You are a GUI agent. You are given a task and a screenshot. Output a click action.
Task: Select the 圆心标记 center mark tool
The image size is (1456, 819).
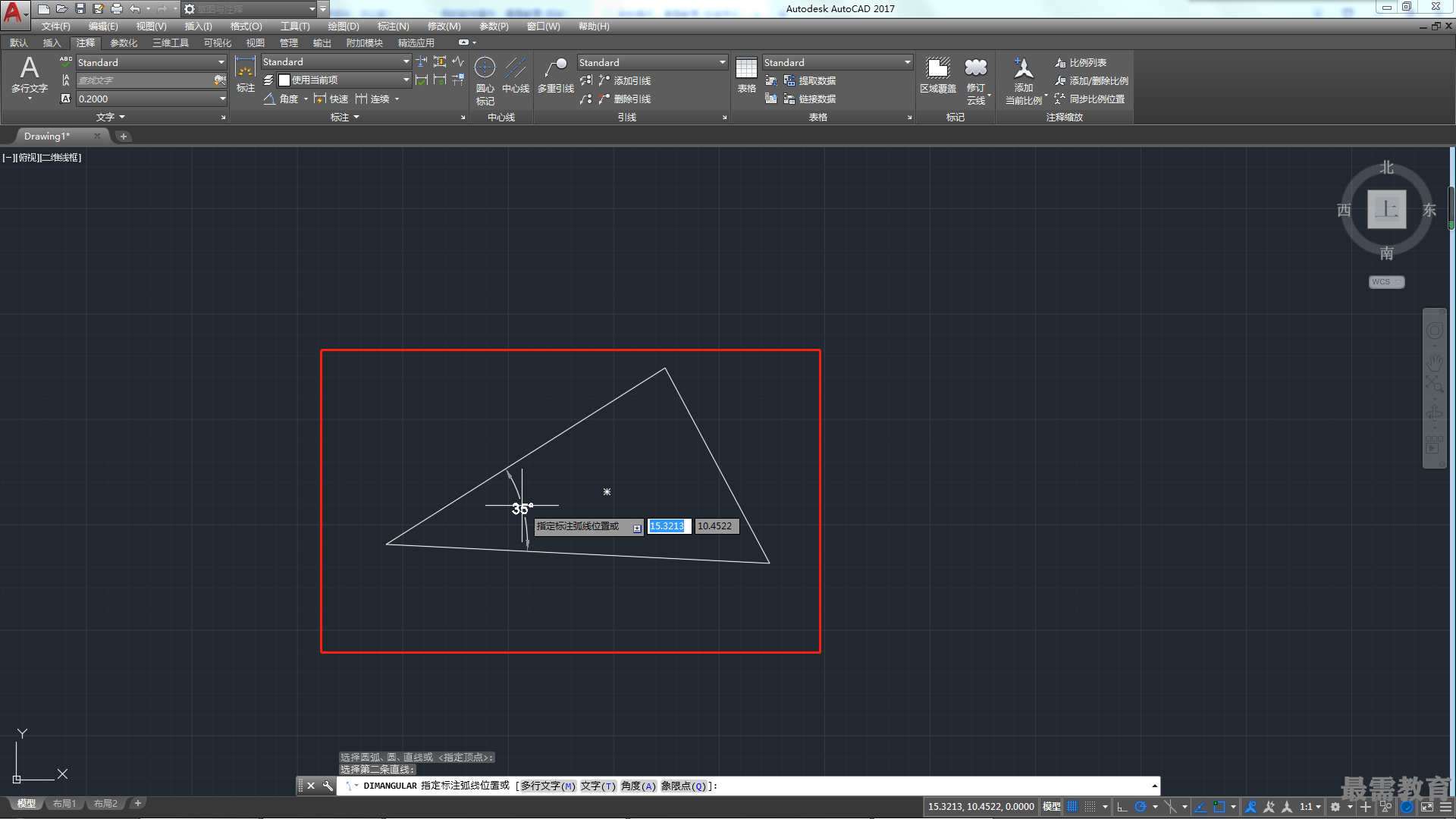point(485,80)
